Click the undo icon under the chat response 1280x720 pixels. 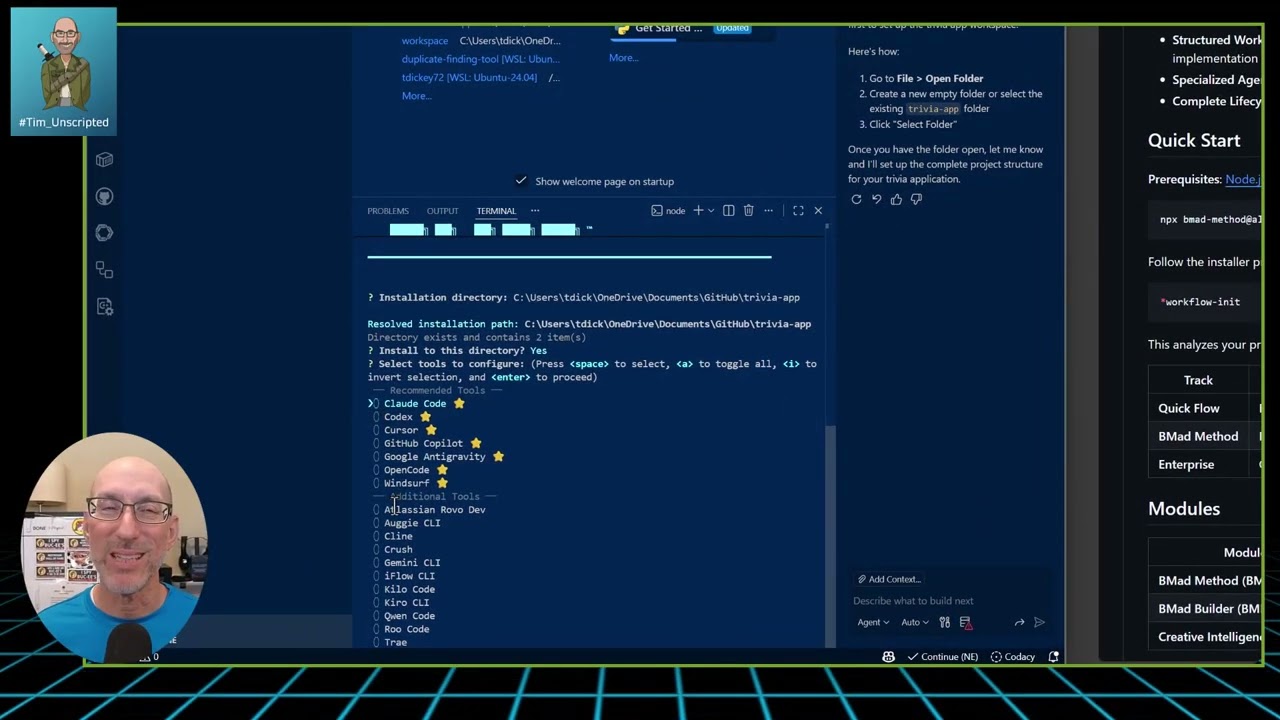tap(876, 199)
